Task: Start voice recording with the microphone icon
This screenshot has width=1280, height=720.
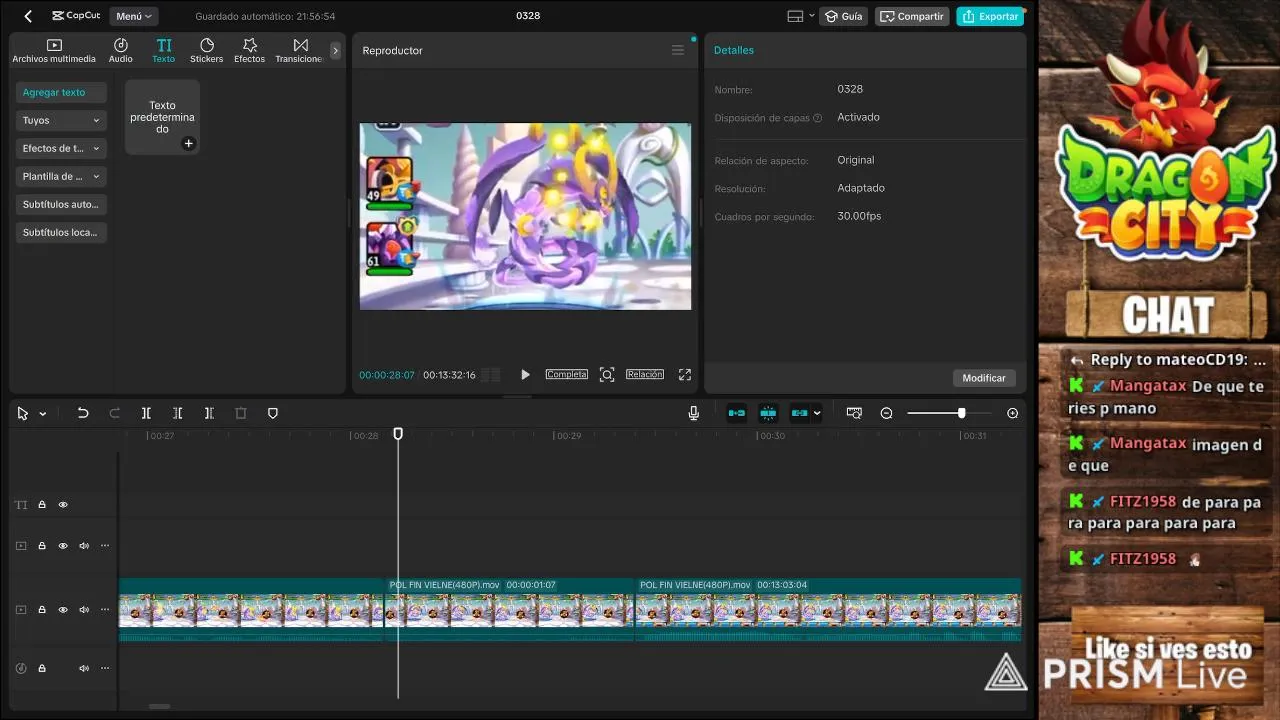Action: coord(693,413)
